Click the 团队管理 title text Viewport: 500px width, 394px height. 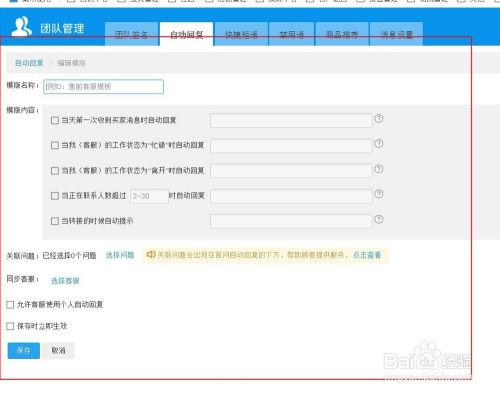click(62, 29)
